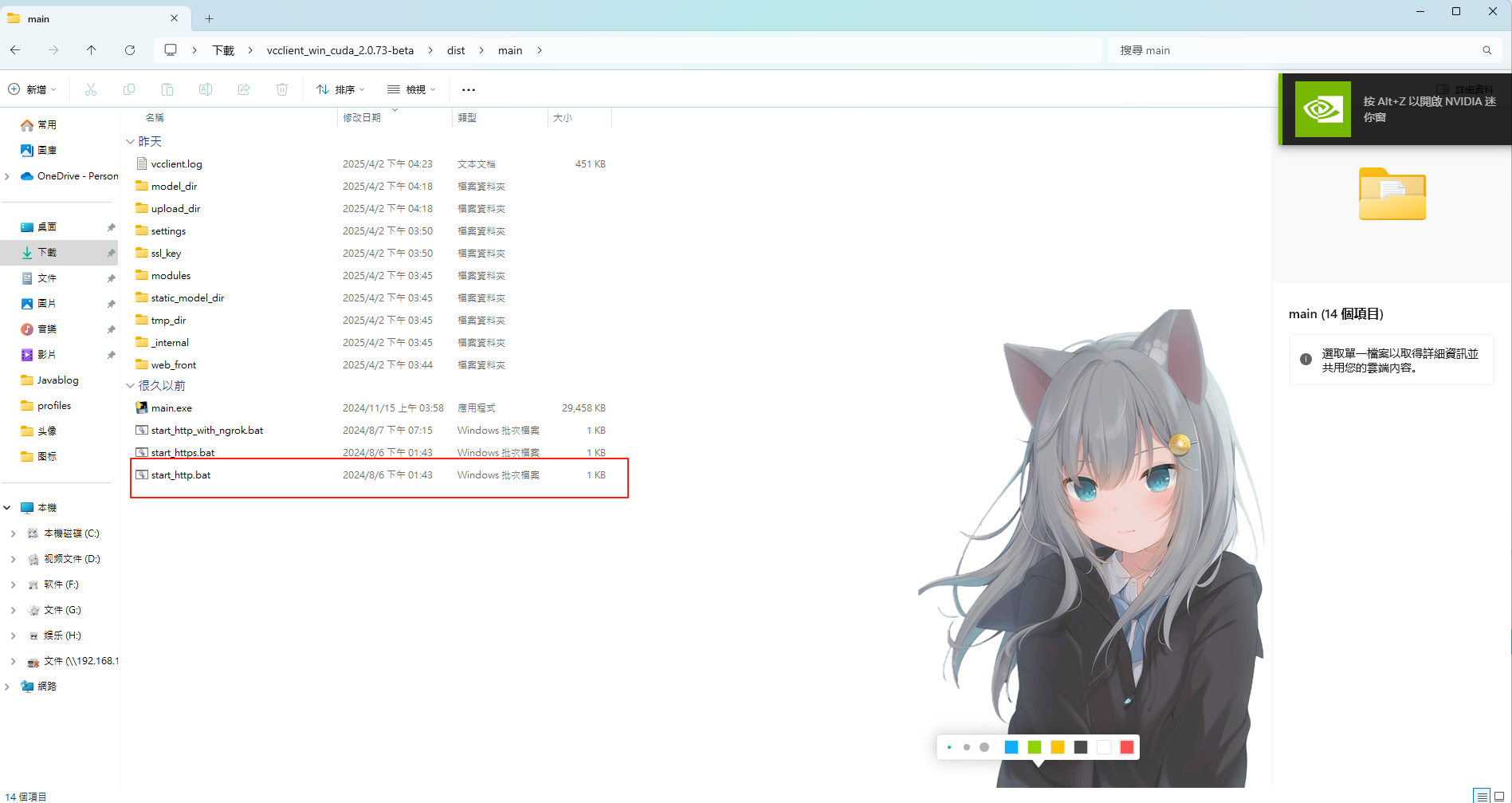Switch to details view icon in status bar
This screenshot has width=1512, height=803.
pos(1482,796)
